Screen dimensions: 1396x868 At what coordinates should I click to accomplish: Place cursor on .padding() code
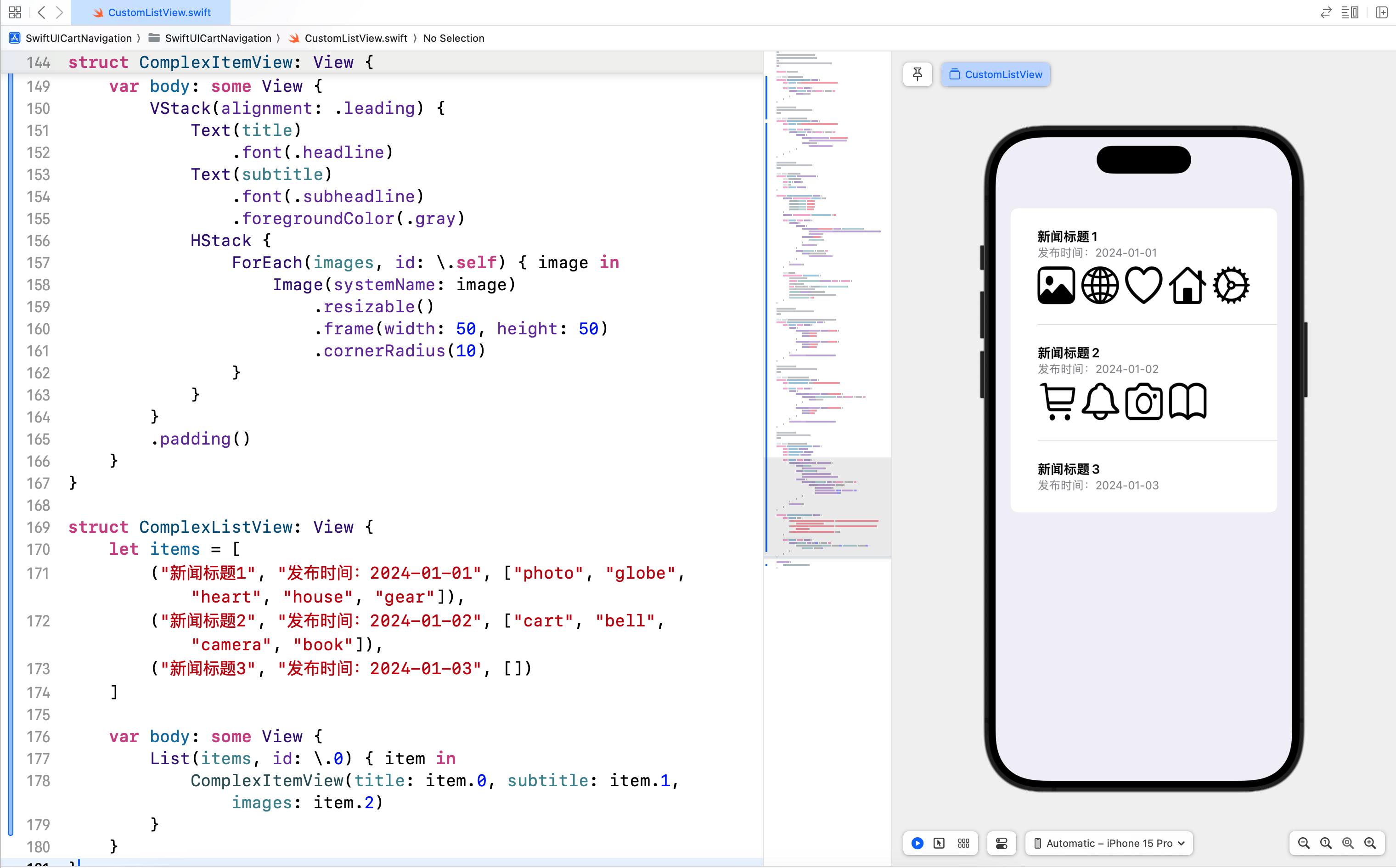pos(200,439)
